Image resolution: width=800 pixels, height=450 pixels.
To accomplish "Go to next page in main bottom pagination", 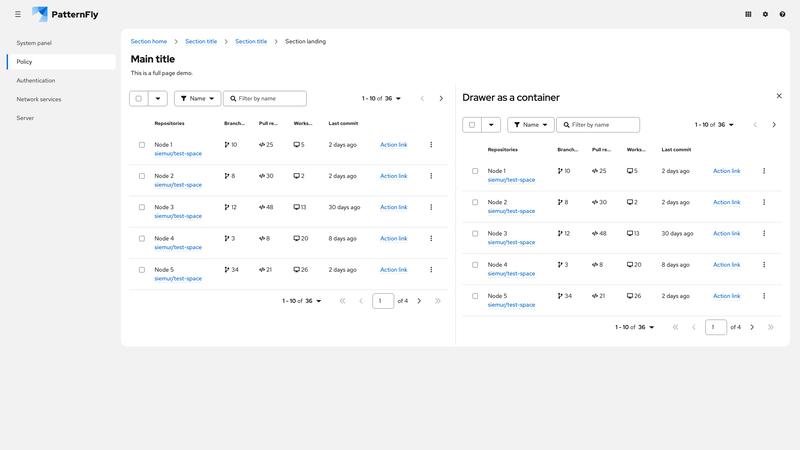I will 419,301.
